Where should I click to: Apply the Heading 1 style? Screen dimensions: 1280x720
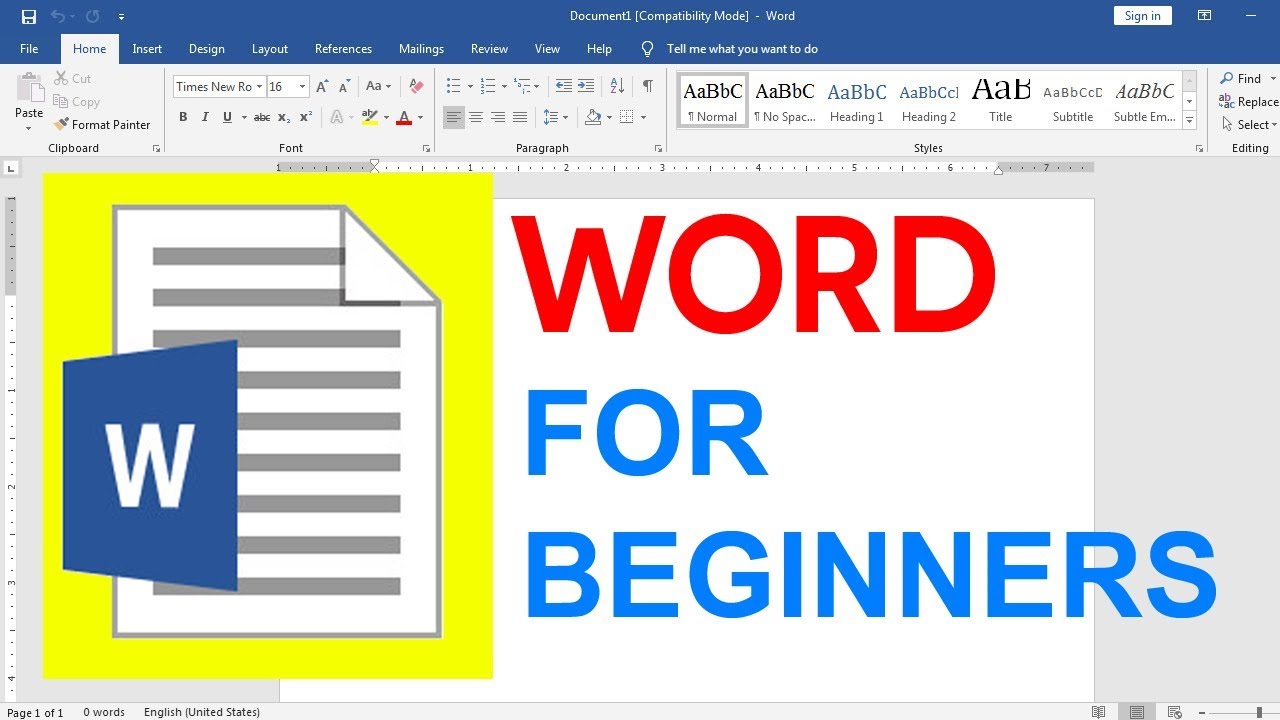point(857,100)
